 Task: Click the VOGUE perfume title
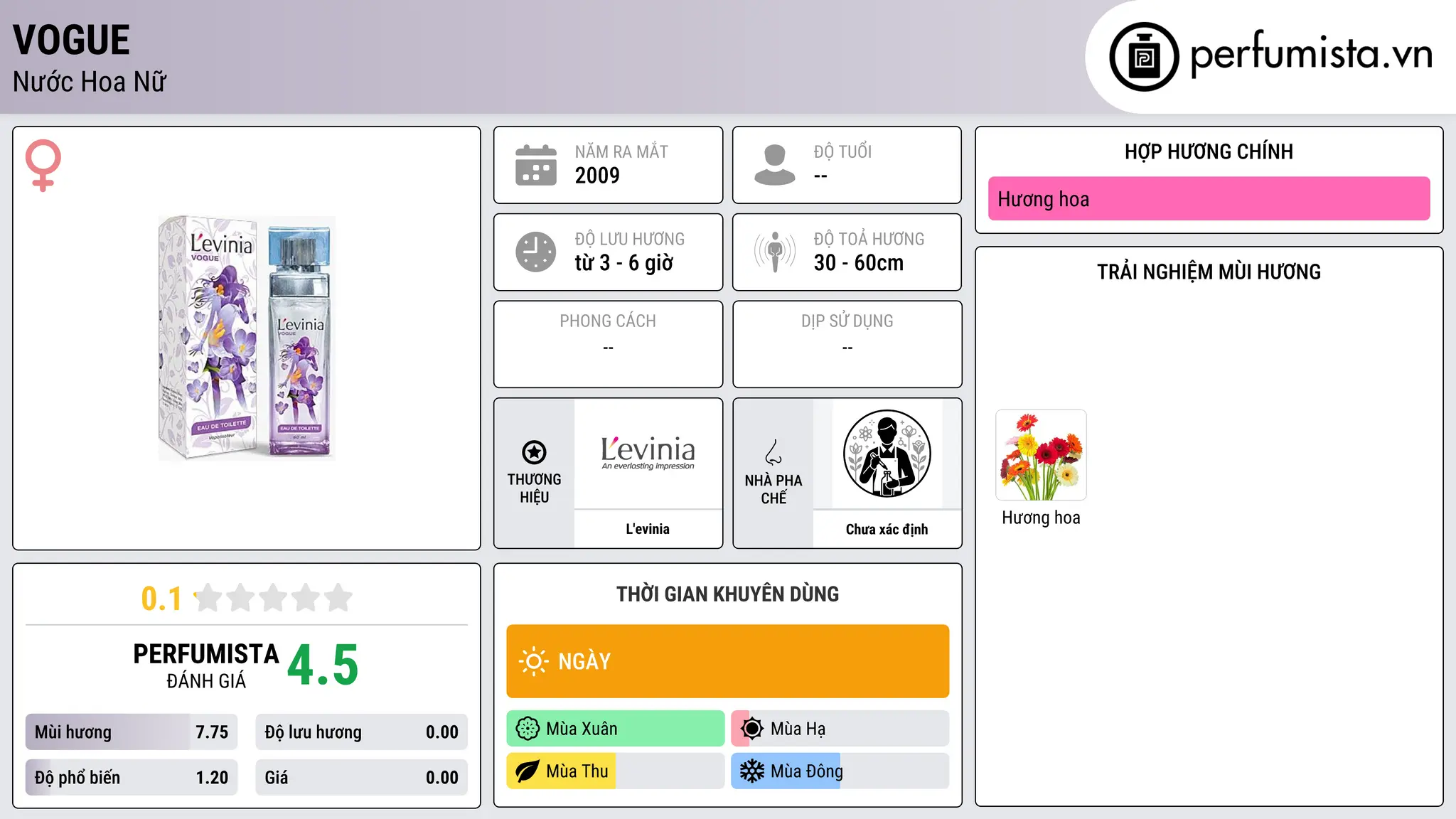tap(71, 40)
